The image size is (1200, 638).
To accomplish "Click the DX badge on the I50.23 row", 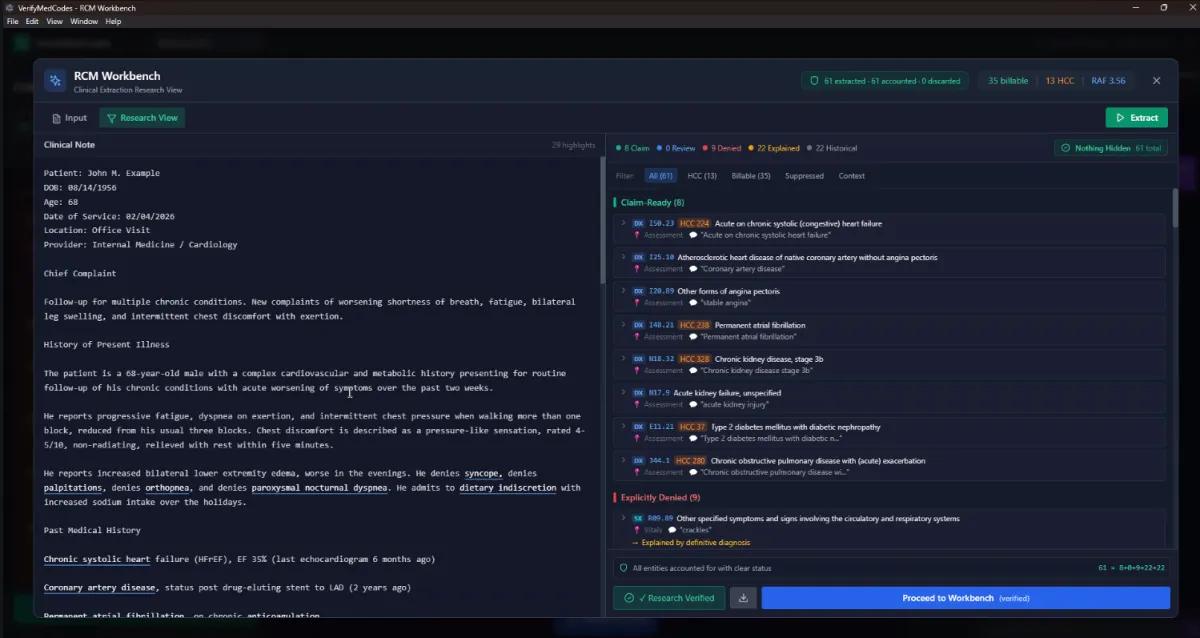I will pos(638,224).
